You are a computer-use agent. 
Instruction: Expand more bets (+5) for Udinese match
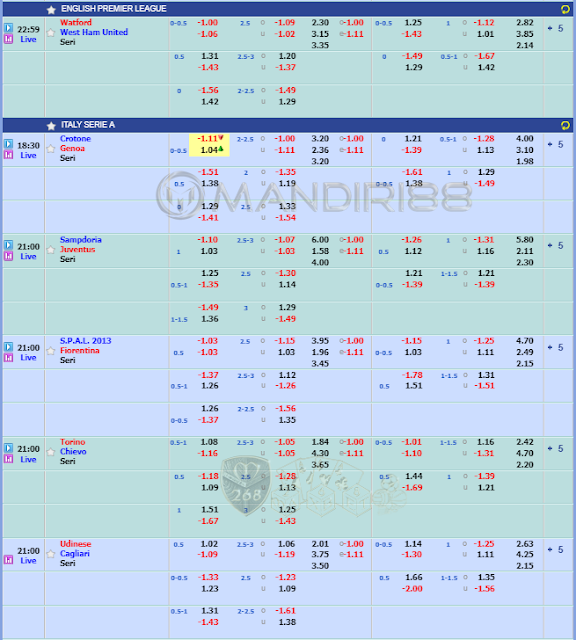556,550
